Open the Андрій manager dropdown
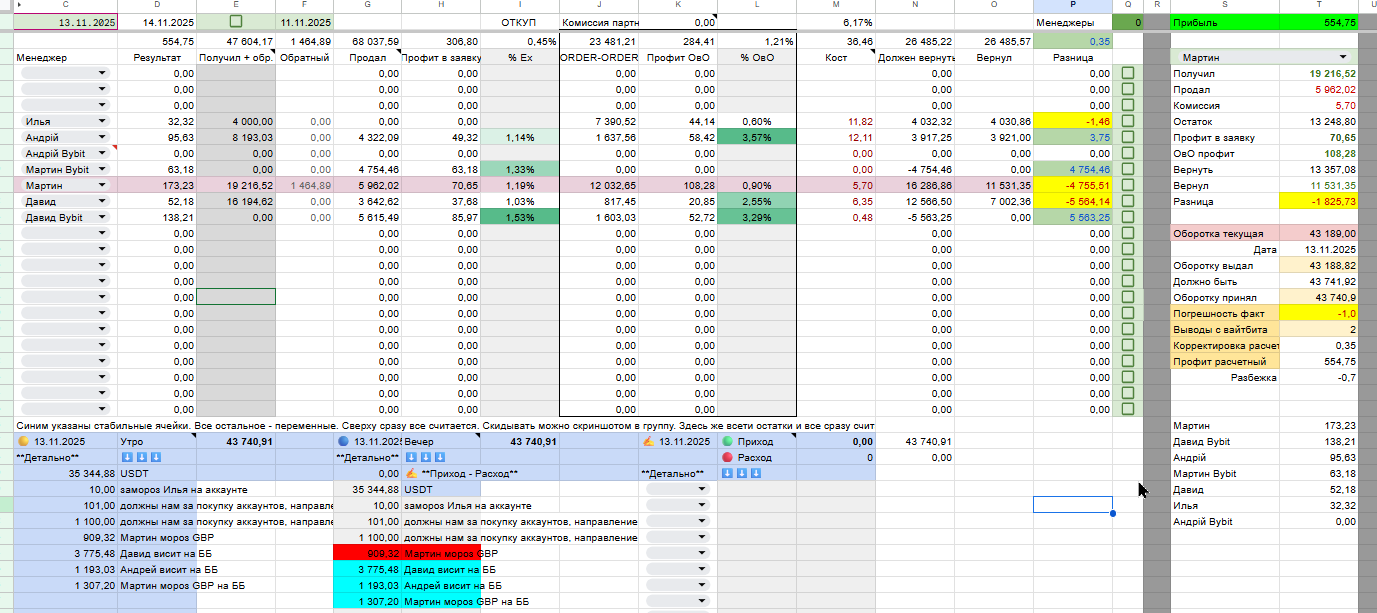 (102, 138)
